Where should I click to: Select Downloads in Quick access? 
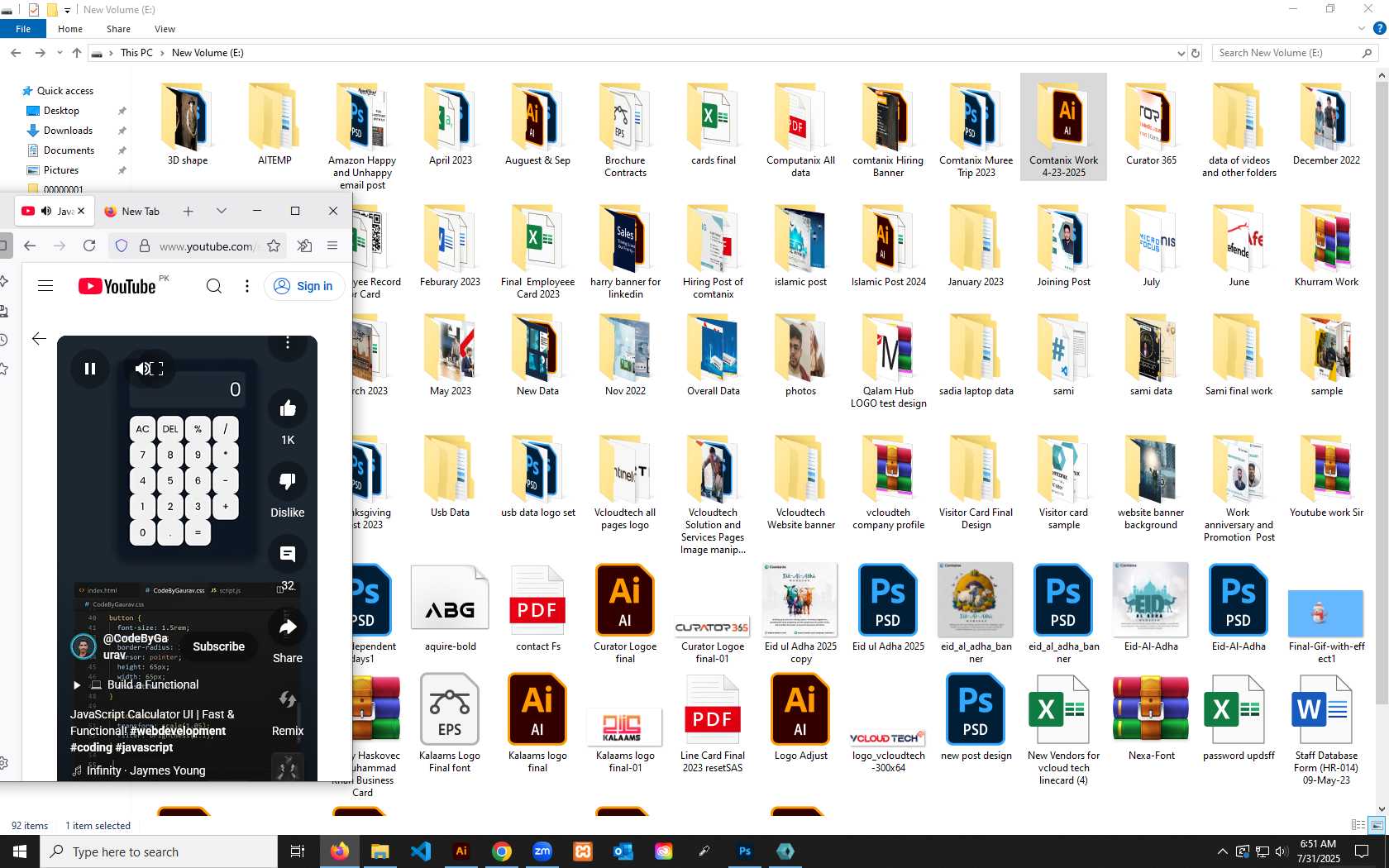(x=68, y=131)
